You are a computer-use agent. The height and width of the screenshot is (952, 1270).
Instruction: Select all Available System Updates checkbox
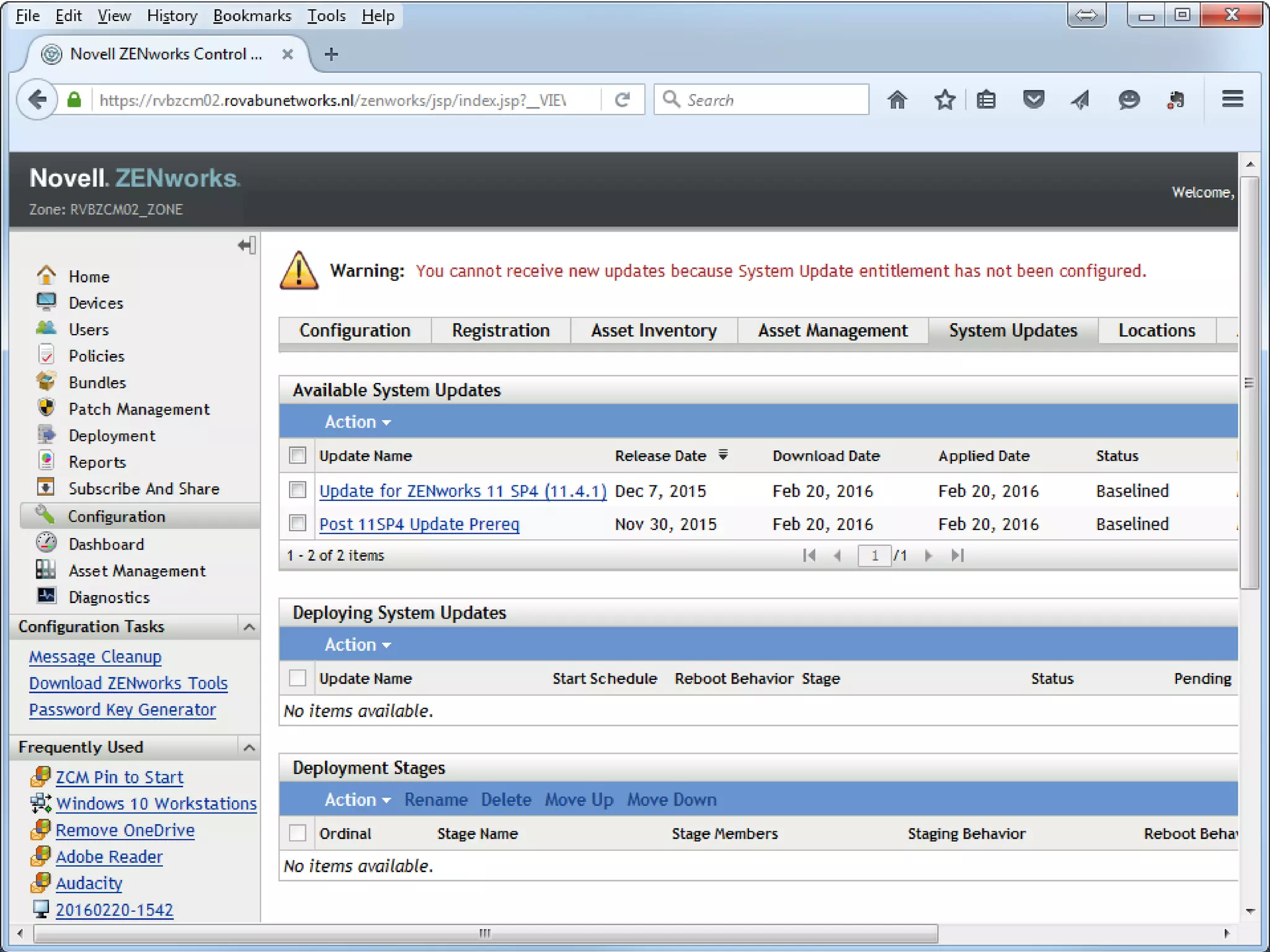point(298,456)
